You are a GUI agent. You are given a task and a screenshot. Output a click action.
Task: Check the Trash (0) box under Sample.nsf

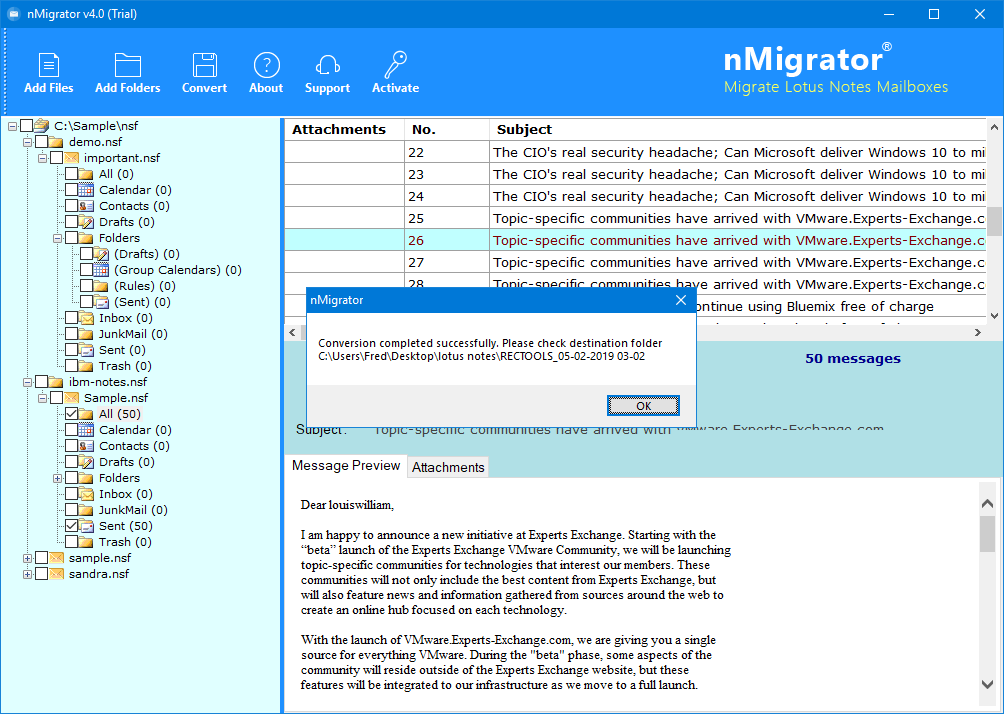coord(71,542)
